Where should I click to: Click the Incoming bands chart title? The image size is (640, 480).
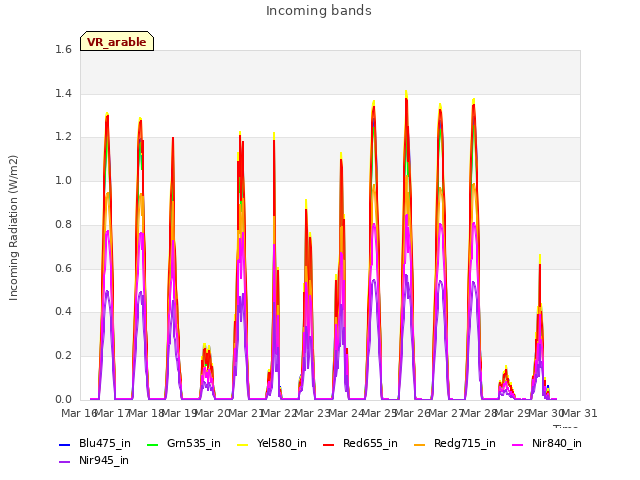tap(319, 11)
